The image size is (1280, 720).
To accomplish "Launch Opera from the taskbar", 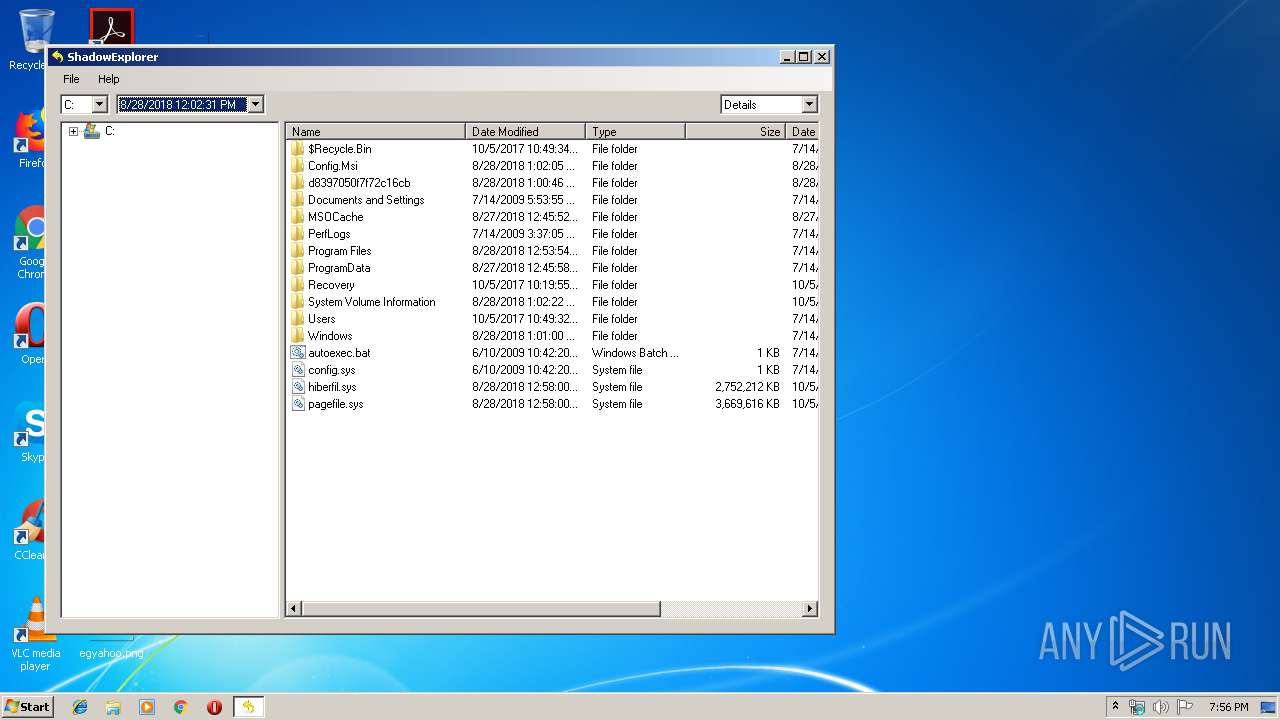I will click(x=214, y=707).
